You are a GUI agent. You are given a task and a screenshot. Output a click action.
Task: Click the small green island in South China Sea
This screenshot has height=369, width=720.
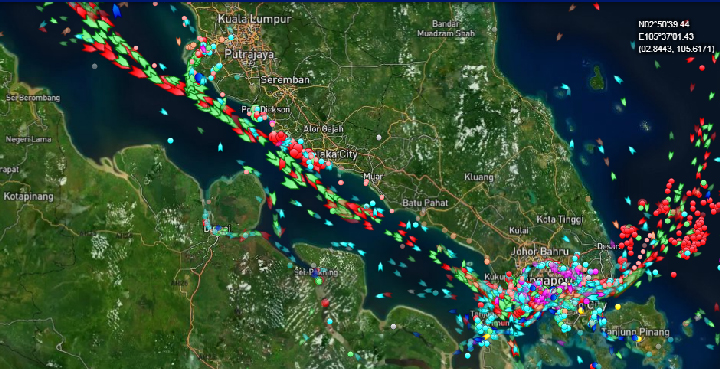pyautogui.click(x=597, y=78)
